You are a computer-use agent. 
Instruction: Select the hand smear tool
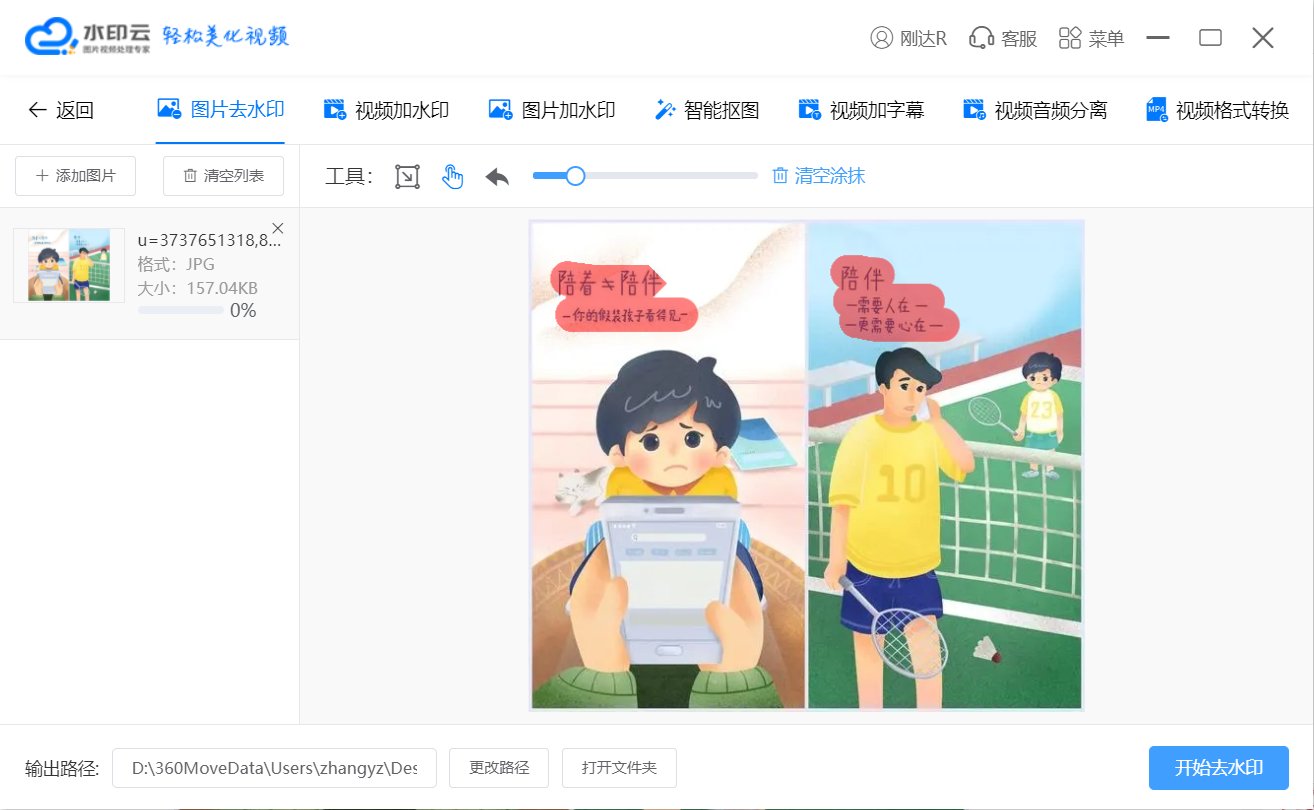click(x=453, y=177)
